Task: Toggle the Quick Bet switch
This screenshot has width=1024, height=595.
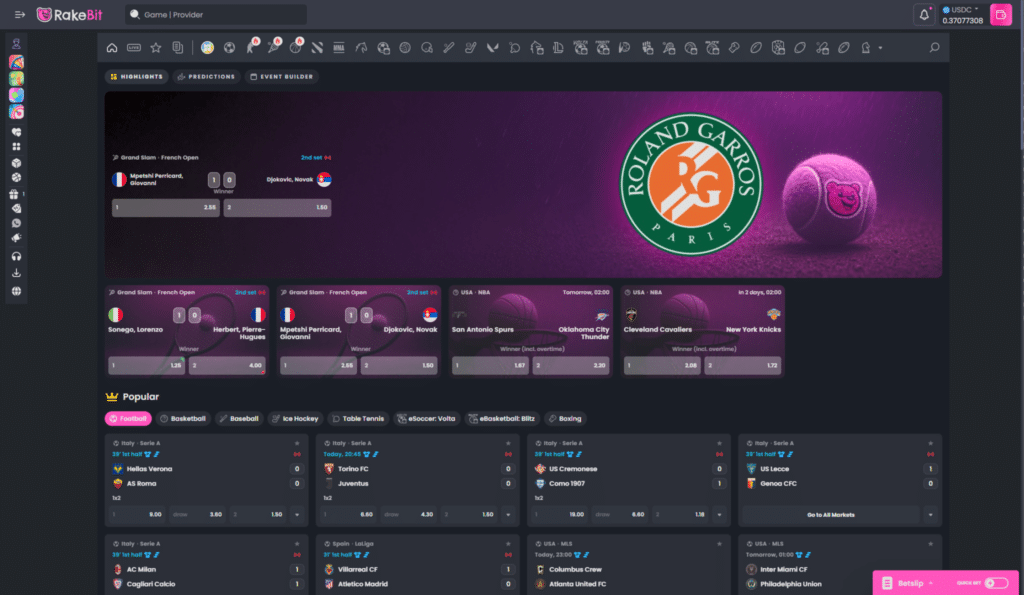Action: point(996,583)
